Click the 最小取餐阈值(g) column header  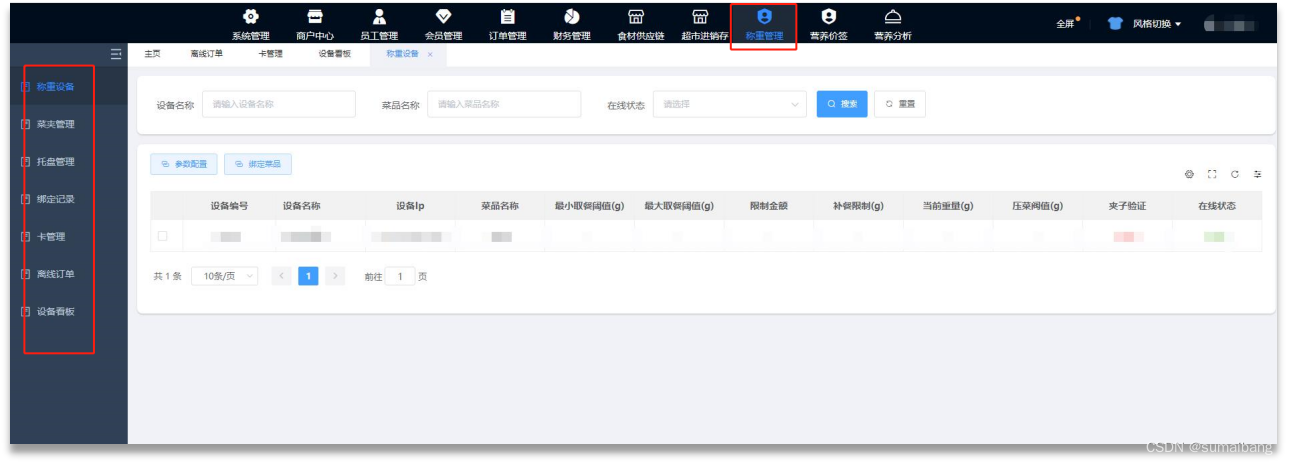coord(590,206)
